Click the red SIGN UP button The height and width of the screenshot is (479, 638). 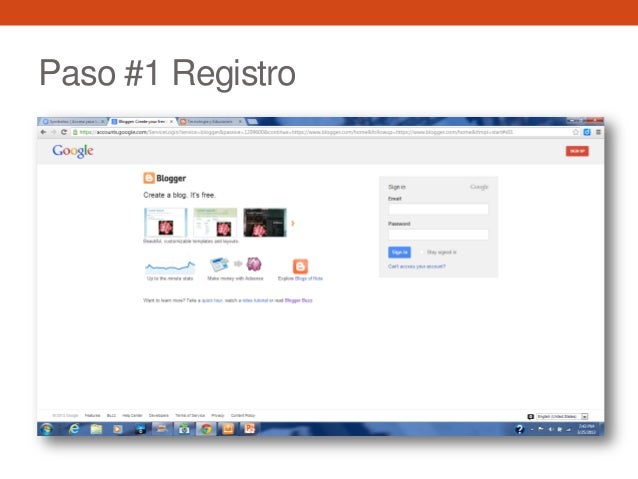[577, 151]
